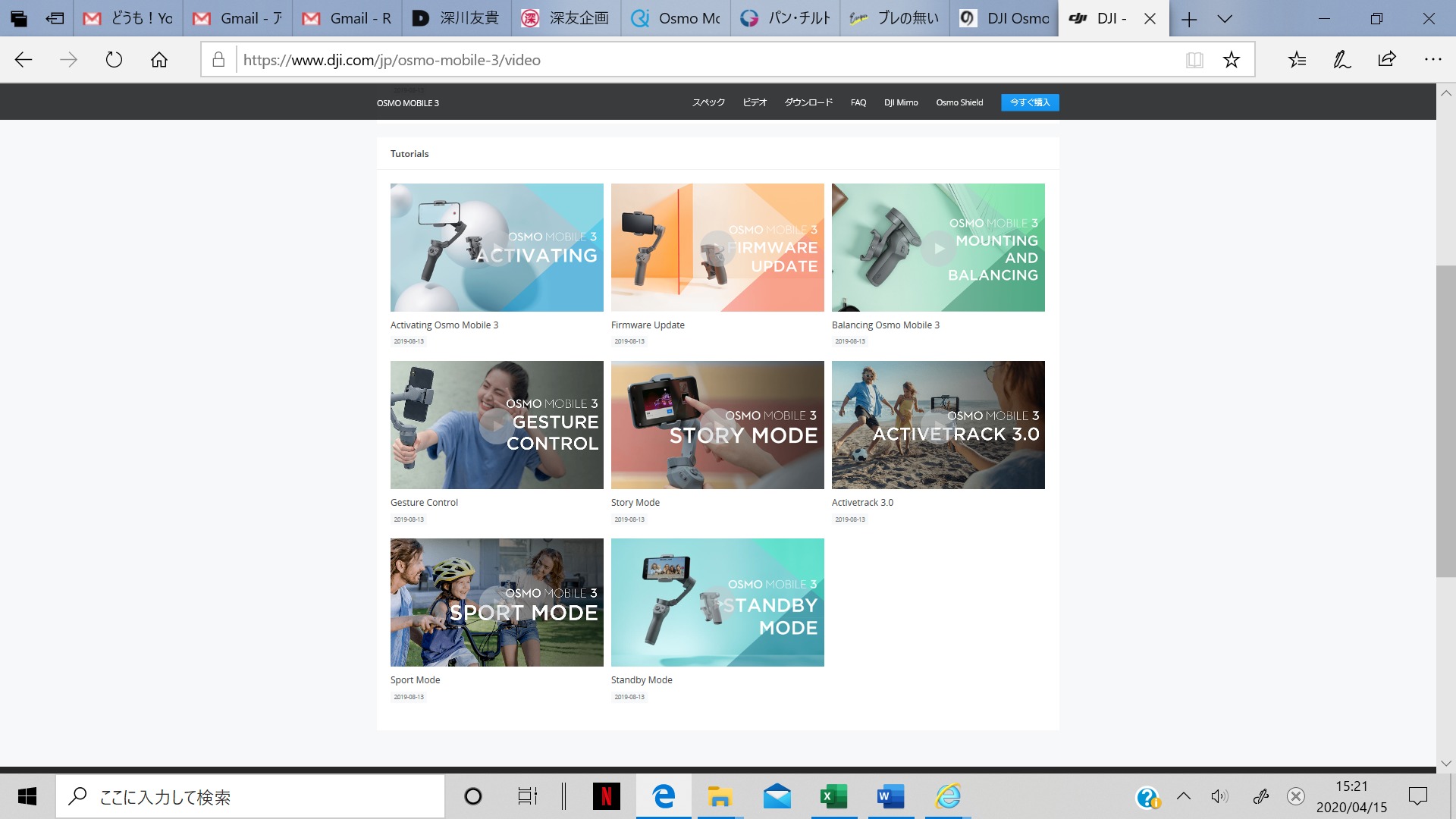
Task: Open the Windows Start menu
Action: pyautogui.click(x=27, y=796)
